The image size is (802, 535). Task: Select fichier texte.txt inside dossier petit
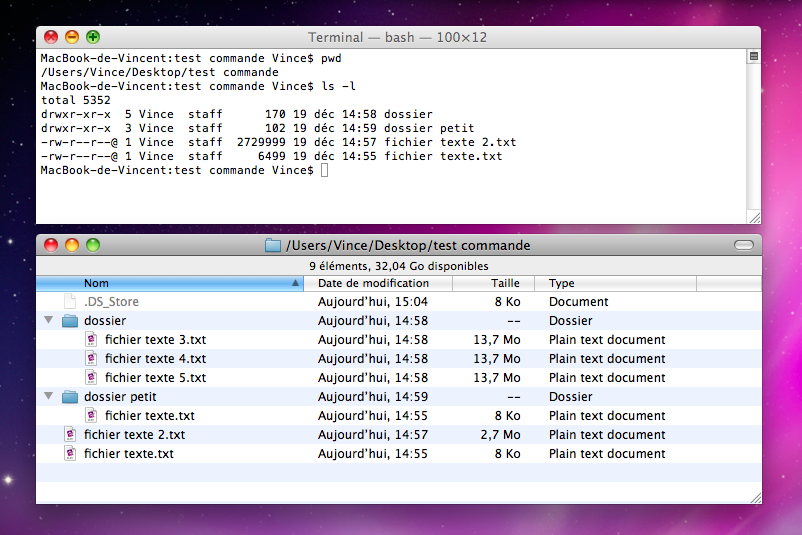149,416
